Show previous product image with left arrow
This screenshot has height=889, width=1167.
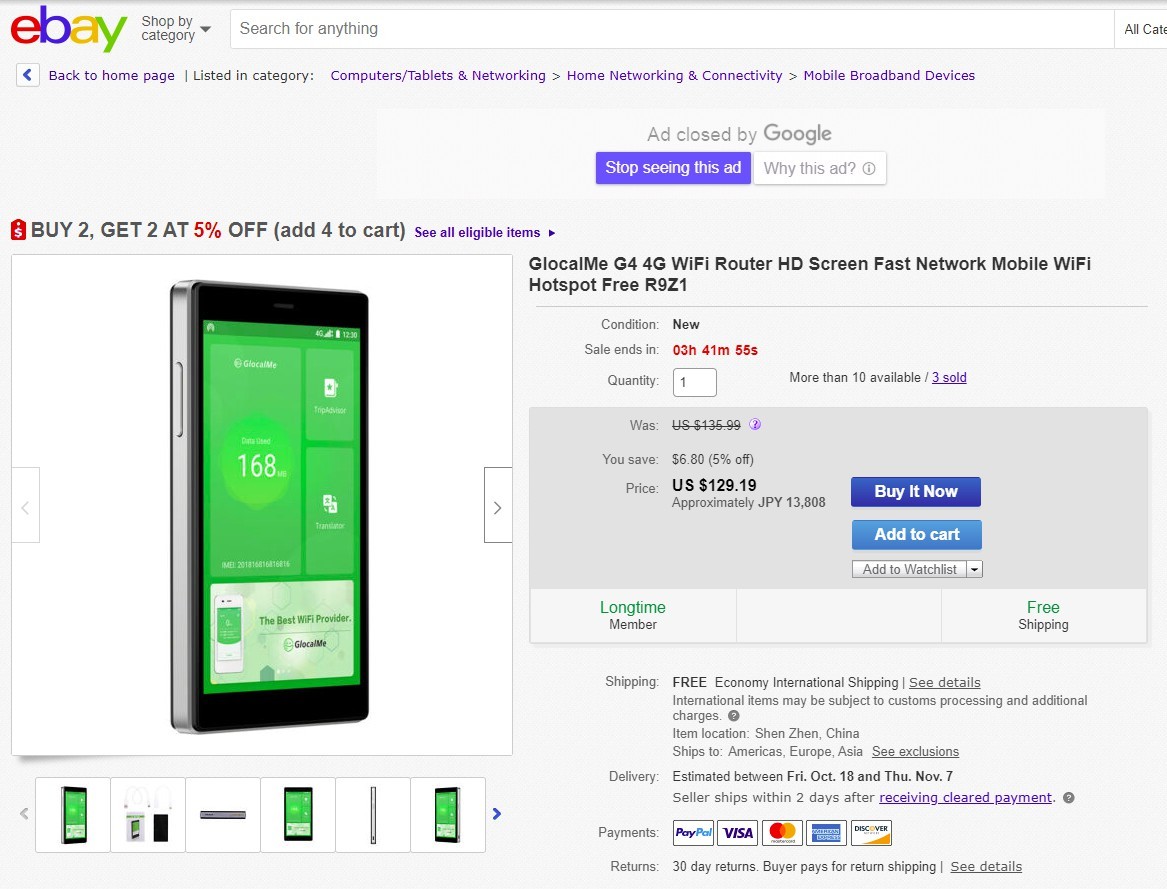click(x=25, y=506)
